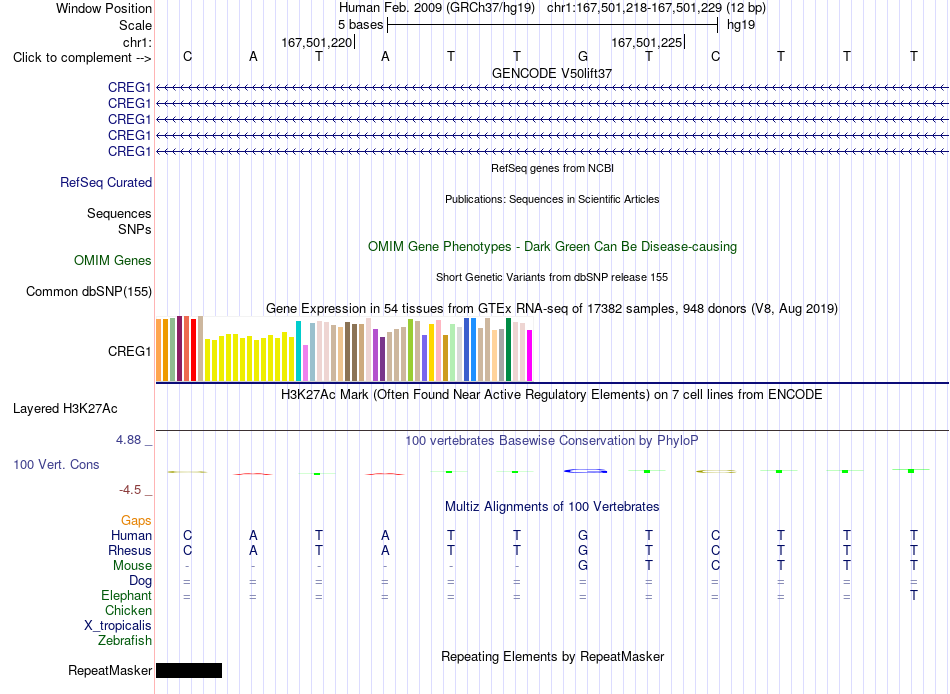Click the 4.88 upper conservation scale value

pos(128,440)
